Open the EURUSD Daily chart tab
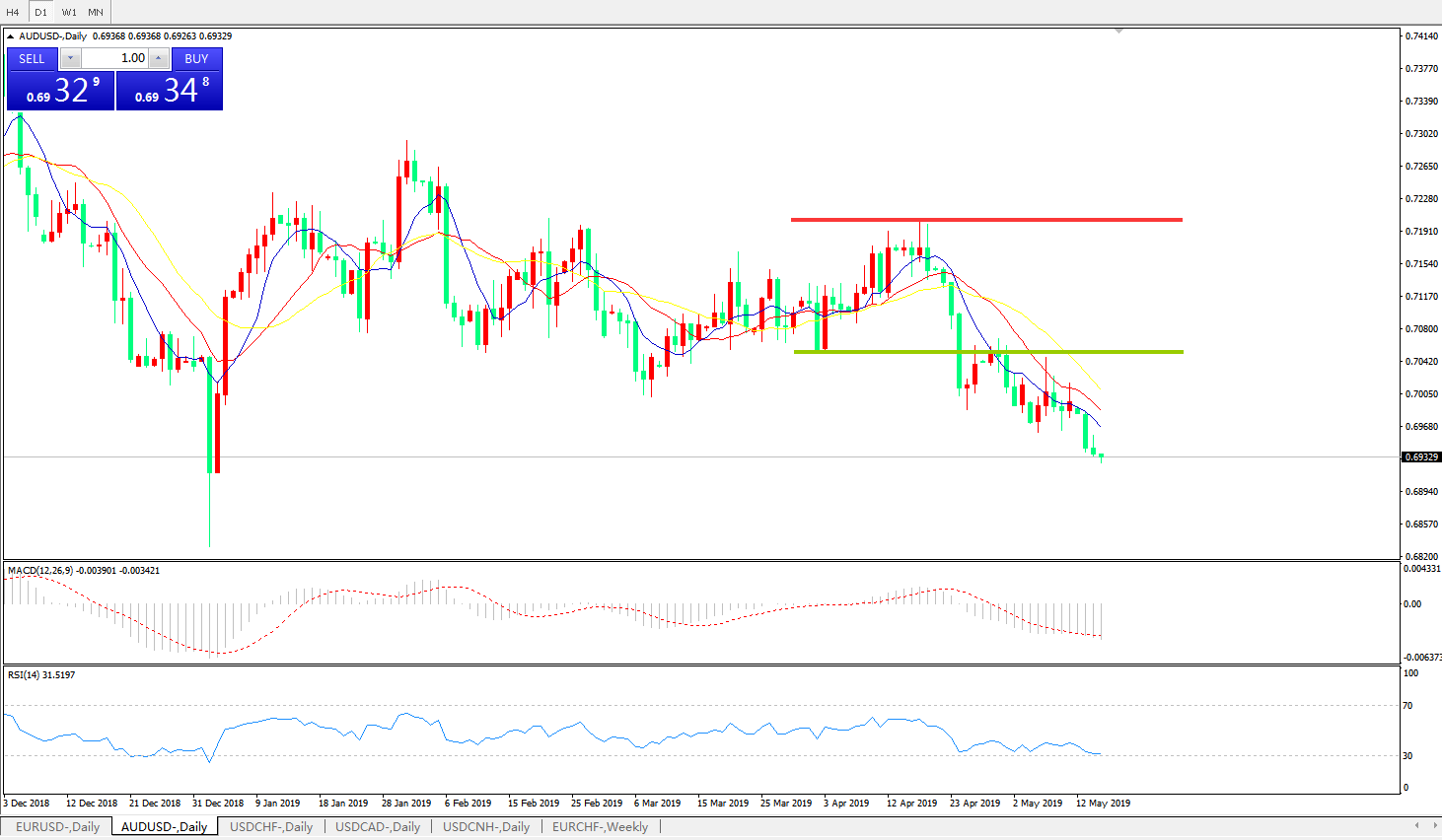The width and height of the screenshot is (1442, 840). tap(57, 827)
